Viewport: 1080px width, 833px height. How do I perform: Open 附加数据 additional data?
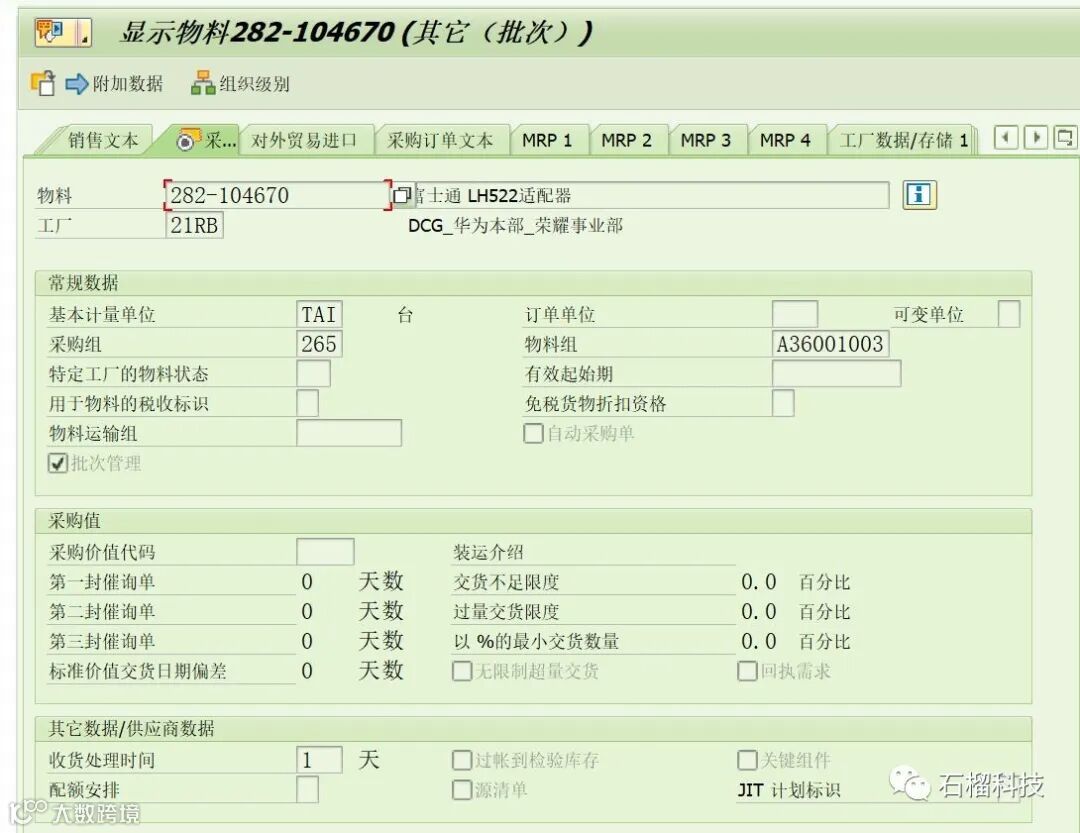(114, 84)
